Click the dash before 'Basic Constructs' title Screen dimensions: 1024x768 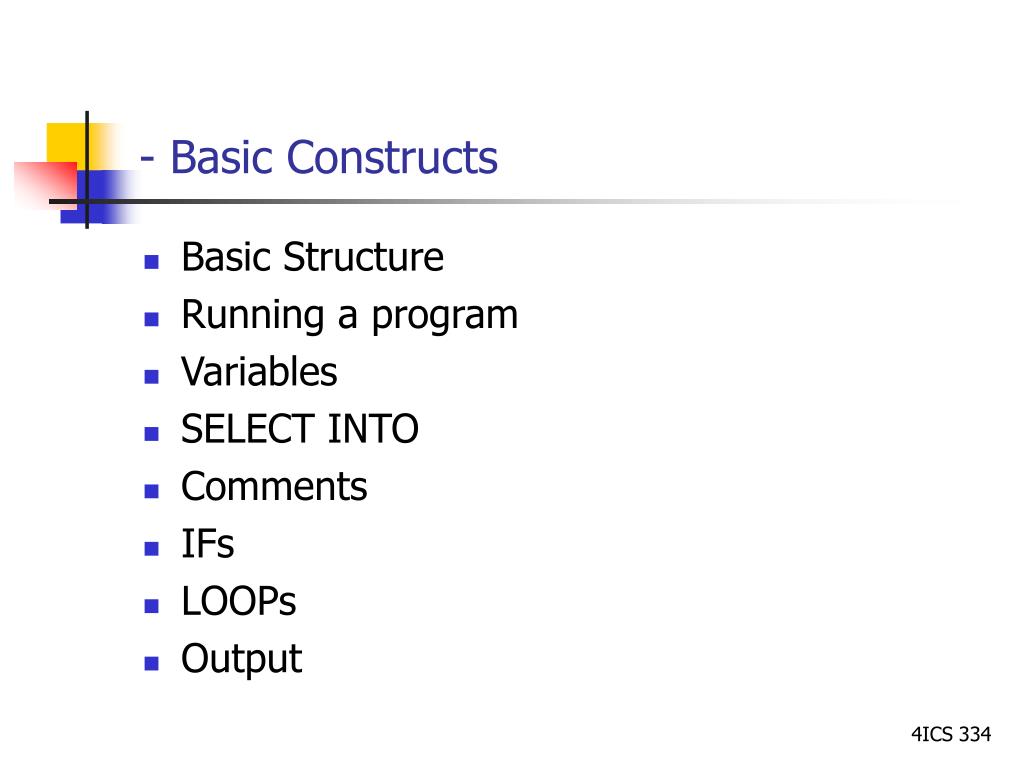tap(148, 159)
